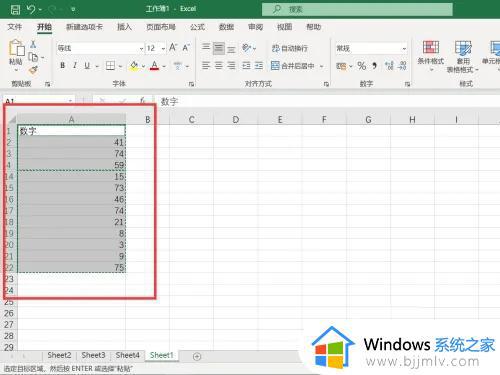500x375 pixels.
Task: Open the number format dropdown
Action: point(404,49)
